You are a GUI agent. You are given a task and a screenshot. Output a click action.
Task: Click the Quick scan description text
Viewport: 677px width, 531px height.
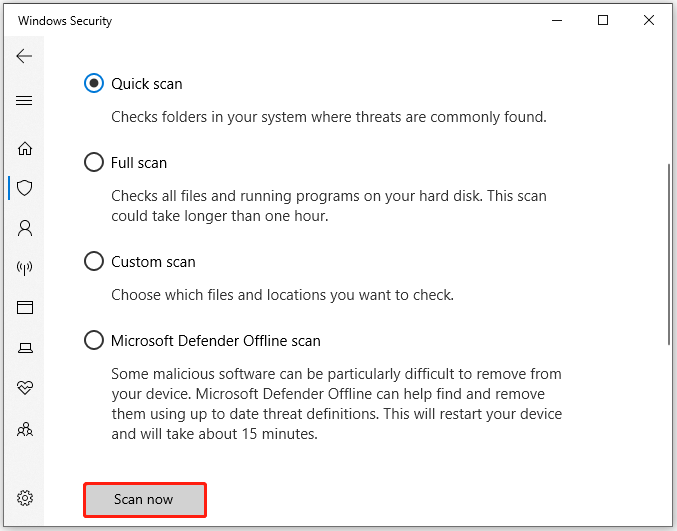329,117
